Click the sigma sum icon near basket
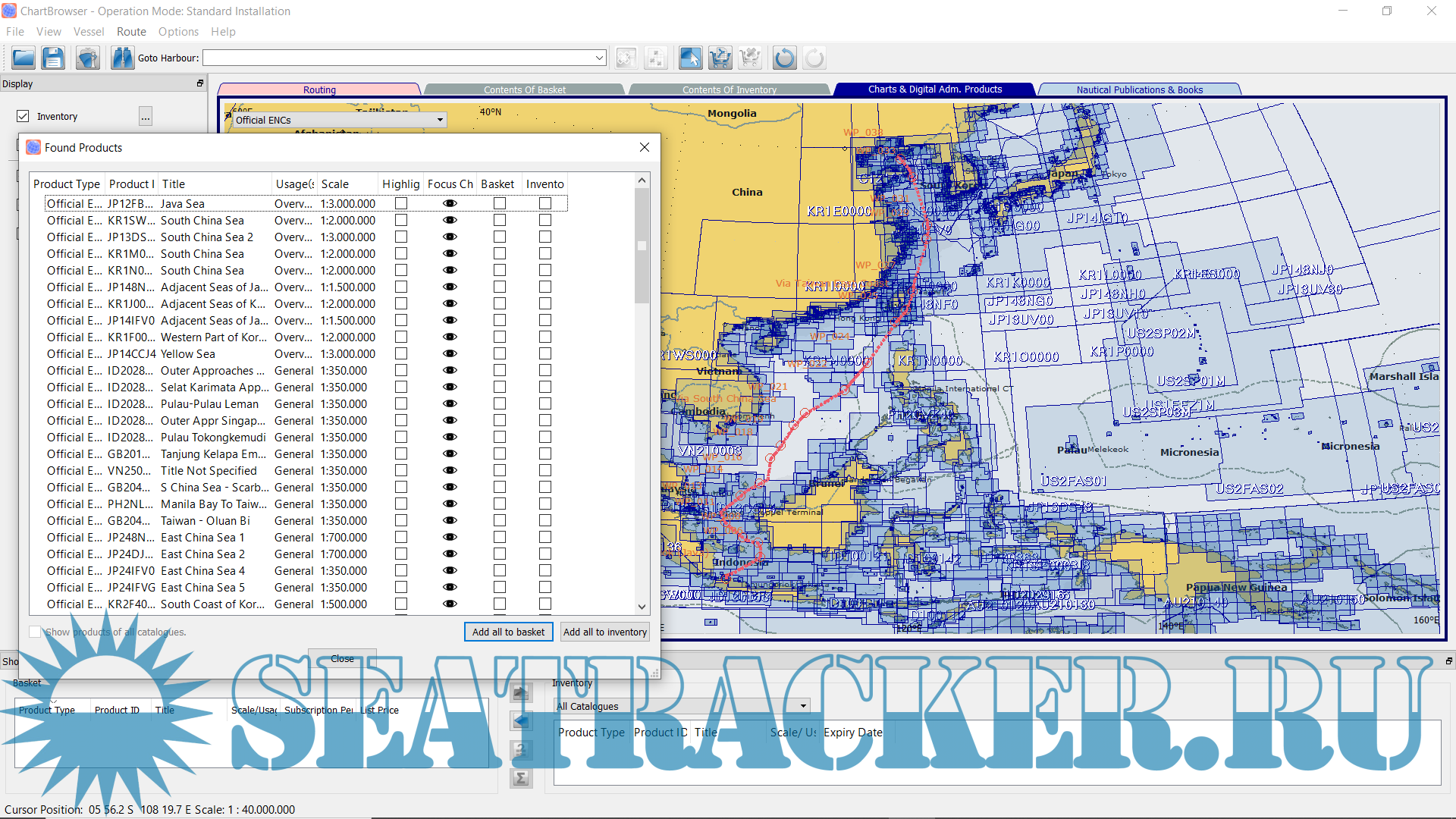Viewport: 1456px width, 819px height. pos(521,778)
